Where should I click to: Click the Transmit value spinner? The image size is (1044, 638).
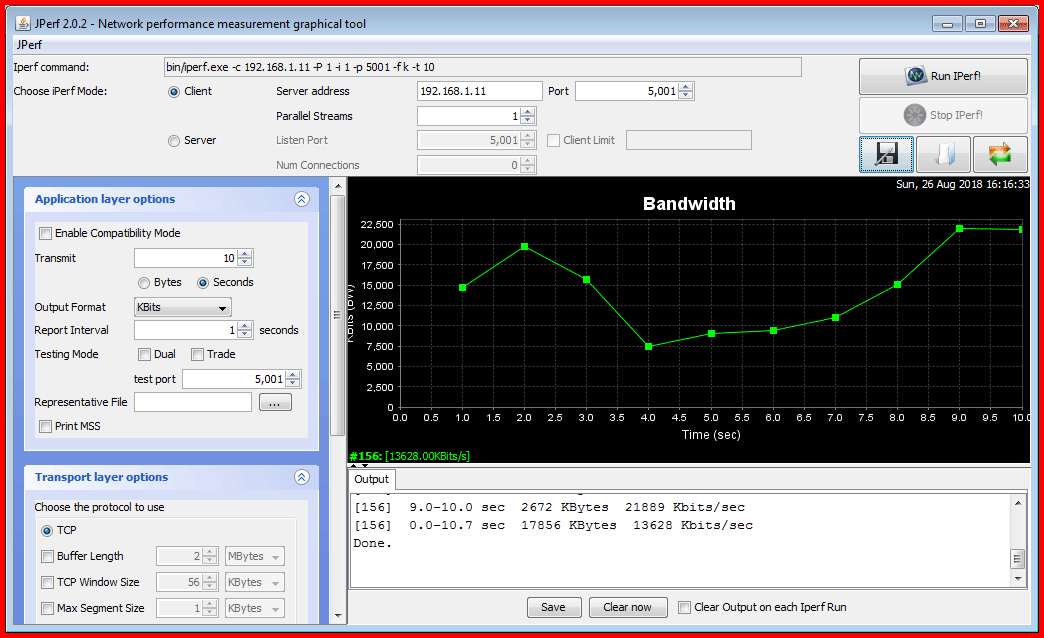coord(193,258)
